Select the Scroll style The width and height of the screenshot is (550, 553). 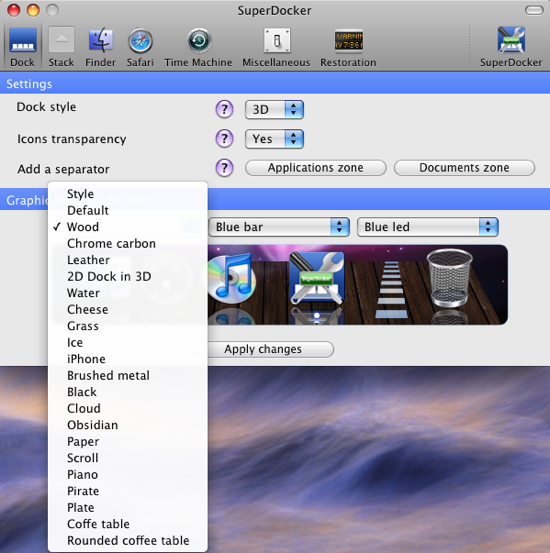pos(128,458)
